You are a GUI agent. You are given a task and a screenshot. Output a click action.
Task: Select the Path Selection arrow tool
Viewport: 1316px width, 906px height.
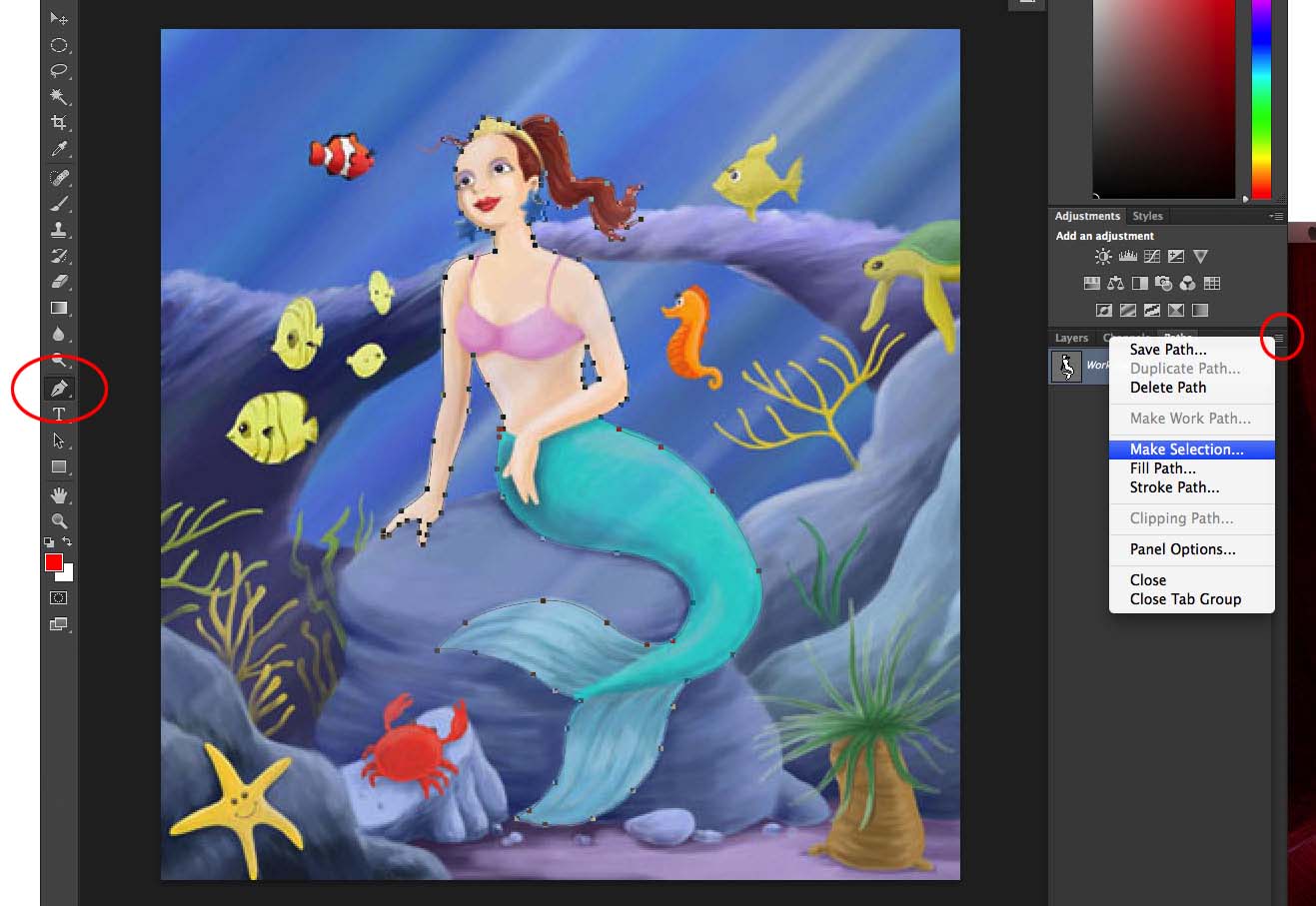pyautogui.click(x=59, y=441)
